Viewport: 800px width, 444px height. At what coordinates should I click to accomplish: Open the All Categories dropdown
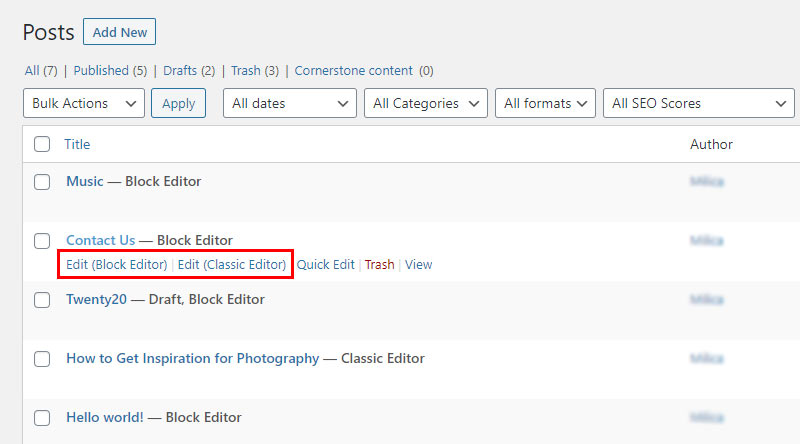[x=426, y=103]
